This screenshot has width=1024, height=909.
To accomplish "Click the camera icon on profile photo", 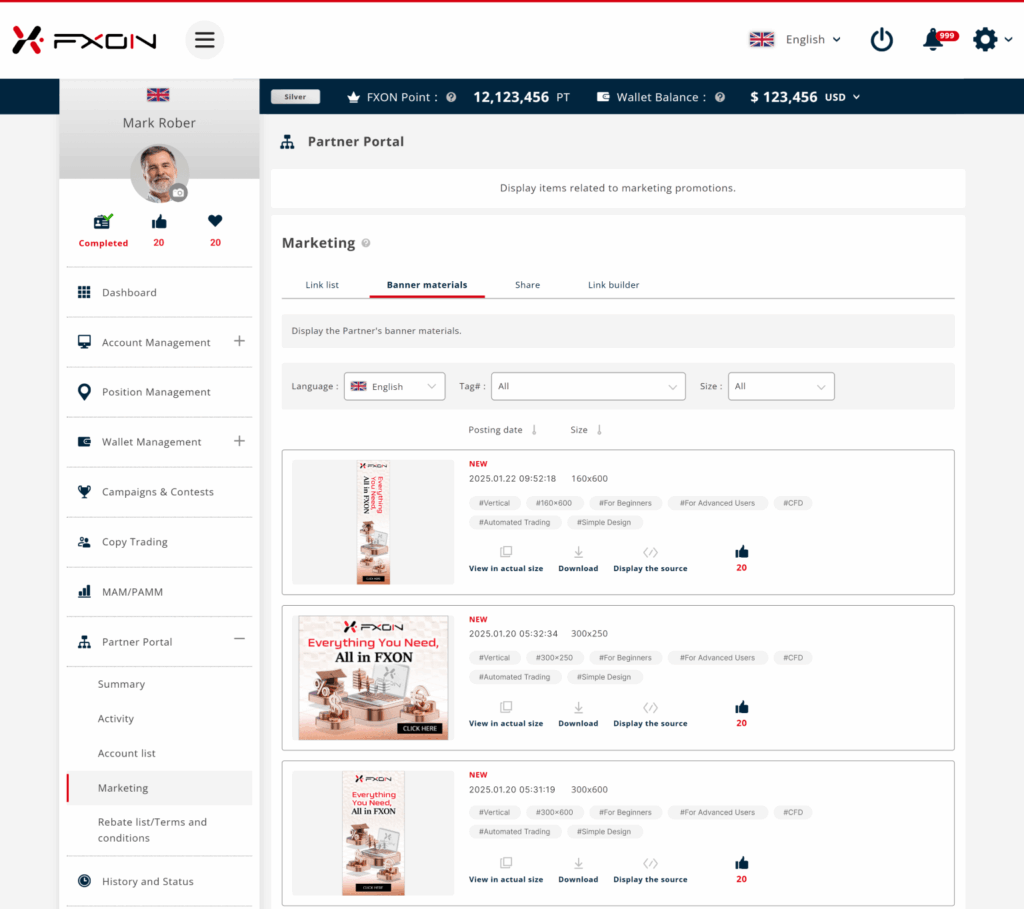I will pos(178,193).
